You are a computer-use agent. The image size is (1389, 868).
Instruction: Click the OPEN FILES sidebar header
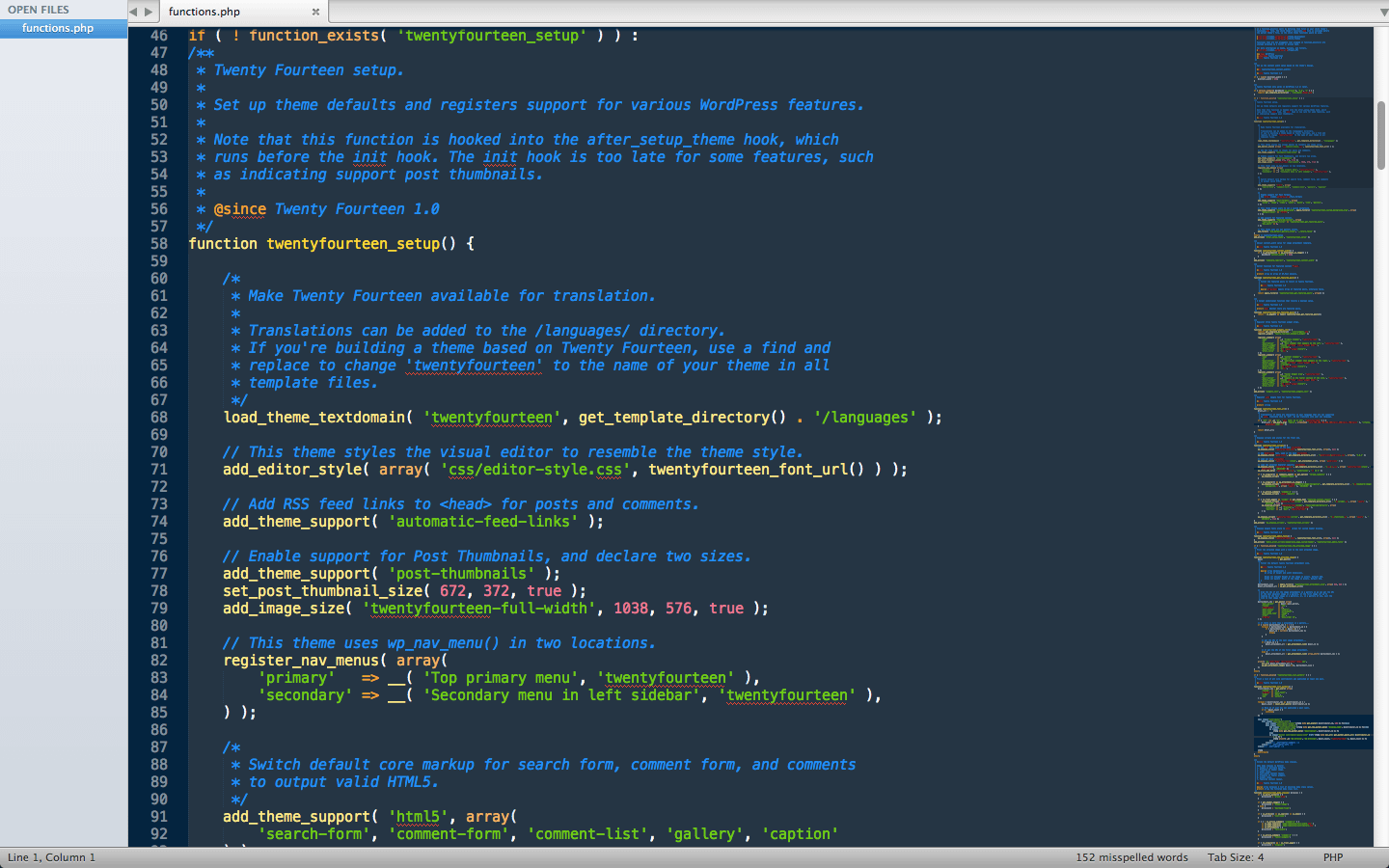pos(39,10)
